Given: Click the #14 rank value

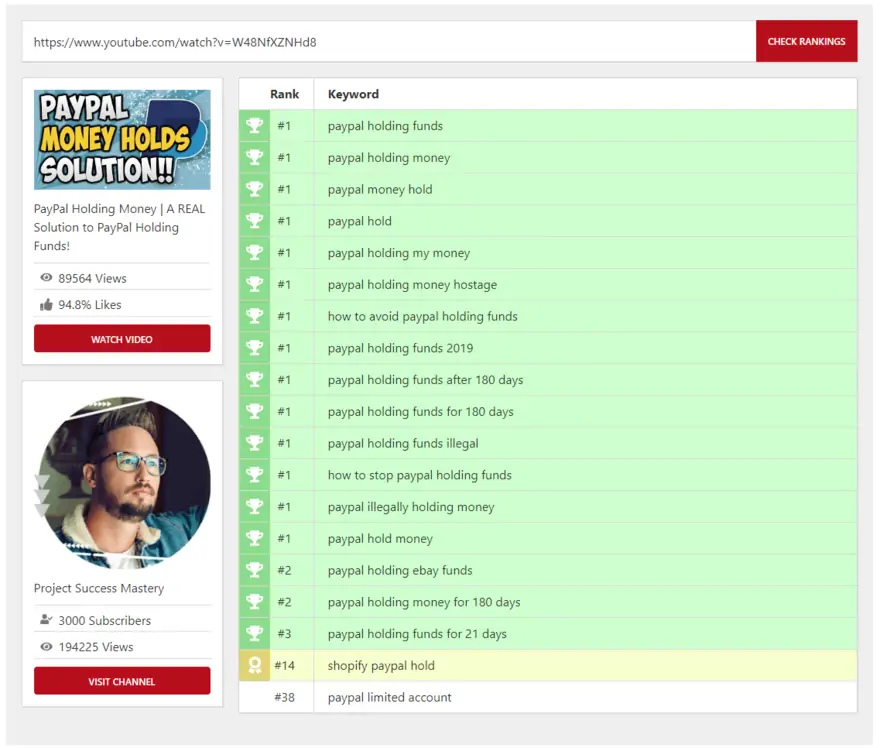Looking at the screenshot, I should point(285,665).
